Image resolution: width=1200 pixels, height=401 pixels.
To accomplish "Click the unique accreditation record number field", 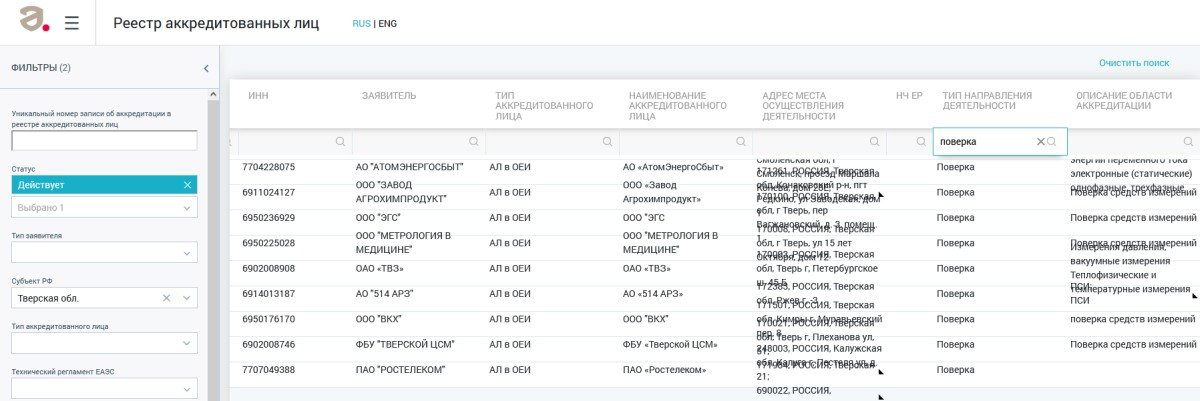I will coord(104,141).
